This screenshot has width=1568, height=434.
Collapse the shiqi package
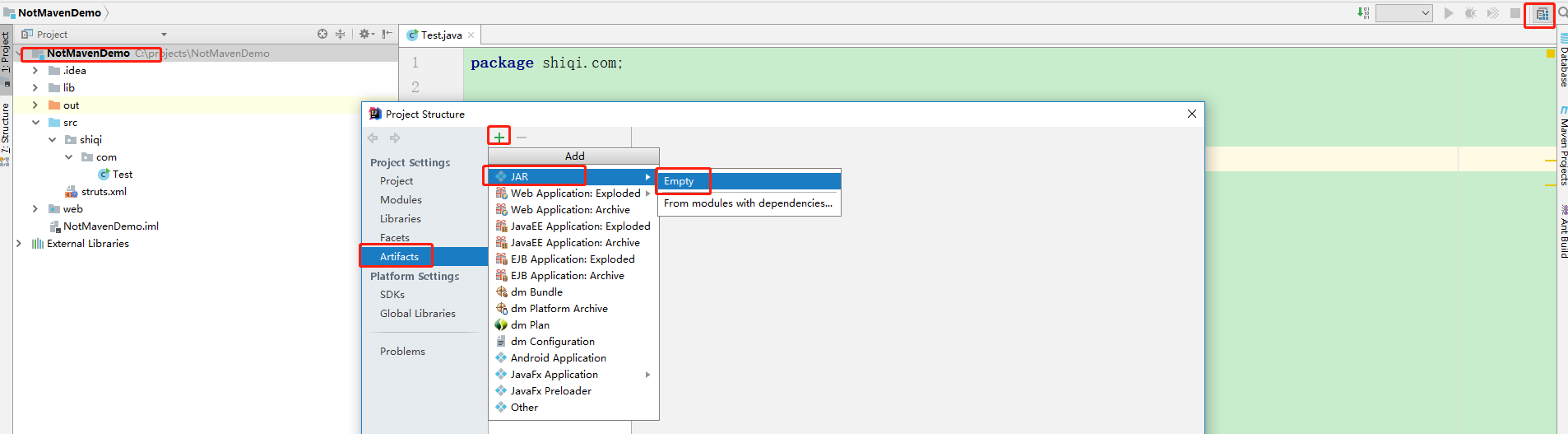(x=53, y=140)
